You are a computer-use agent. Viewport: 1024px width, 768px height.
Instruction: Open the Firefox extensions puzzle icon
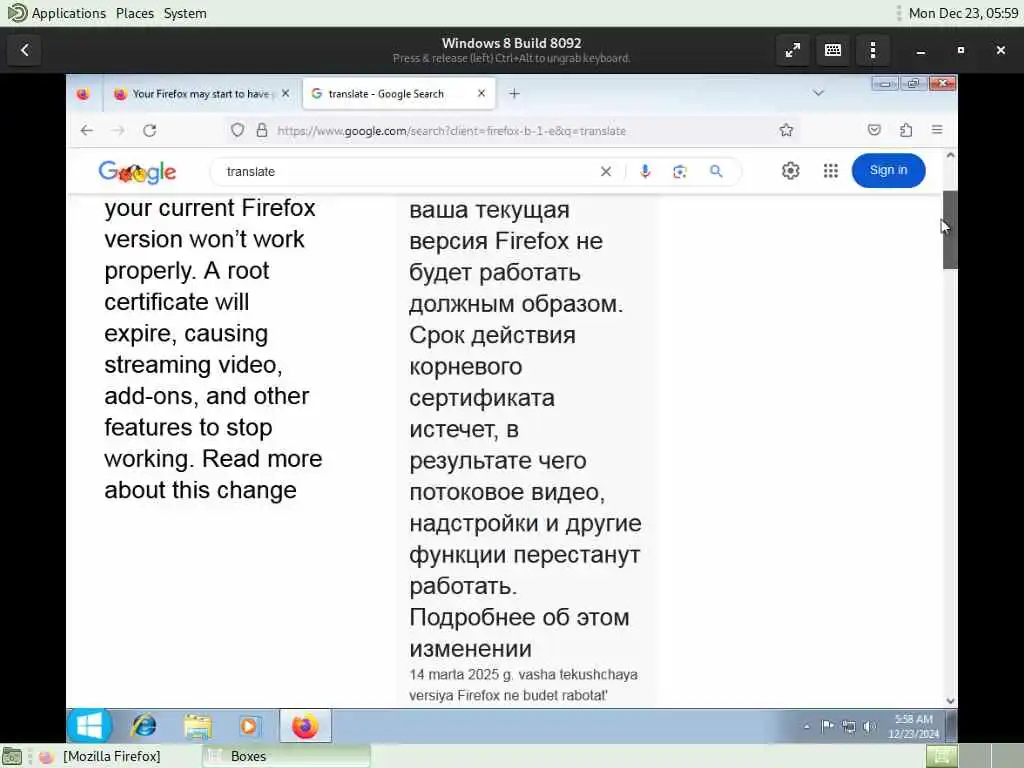click(906, 130)
